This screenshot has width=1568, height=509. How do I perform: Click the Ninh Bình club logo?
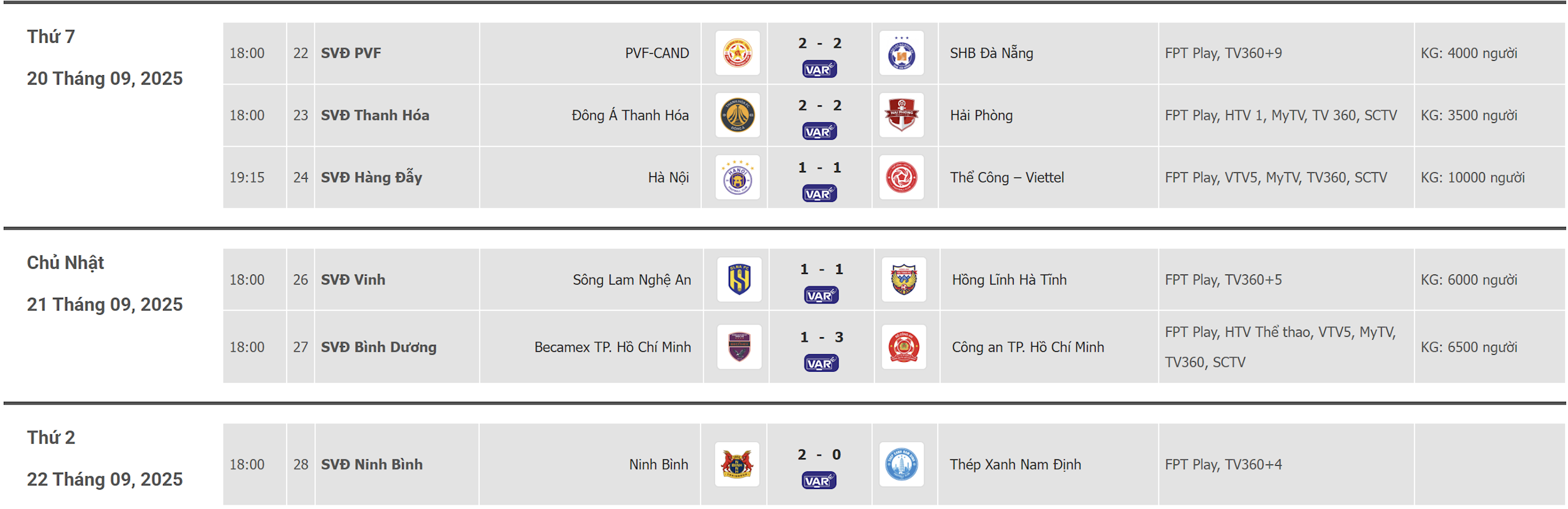[x=737, y=464]
